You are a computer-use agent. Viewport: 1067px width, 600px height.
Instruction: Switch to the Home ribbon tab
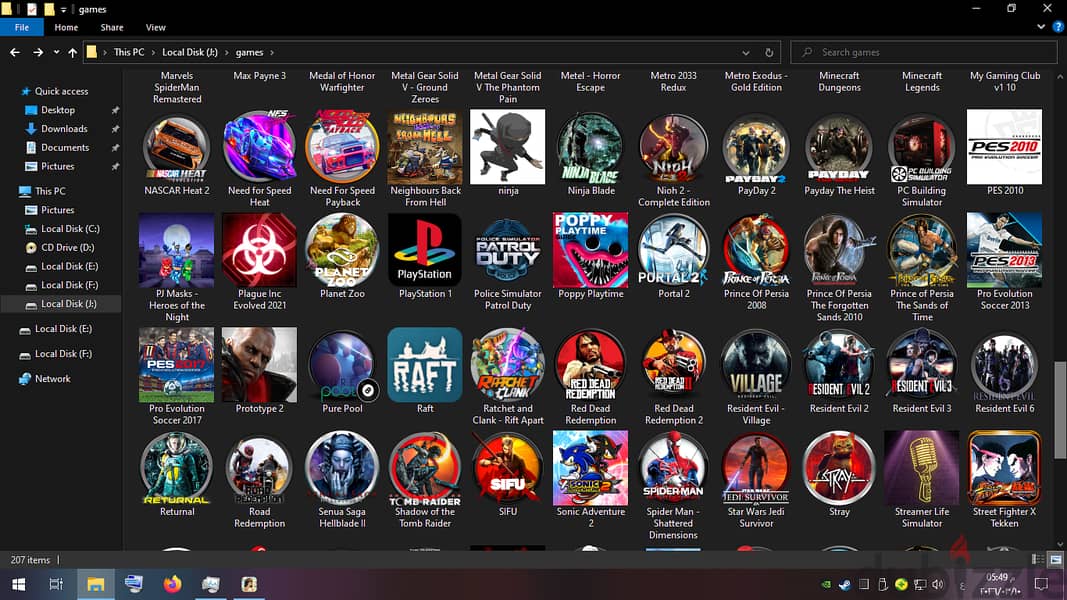point(66,27)
